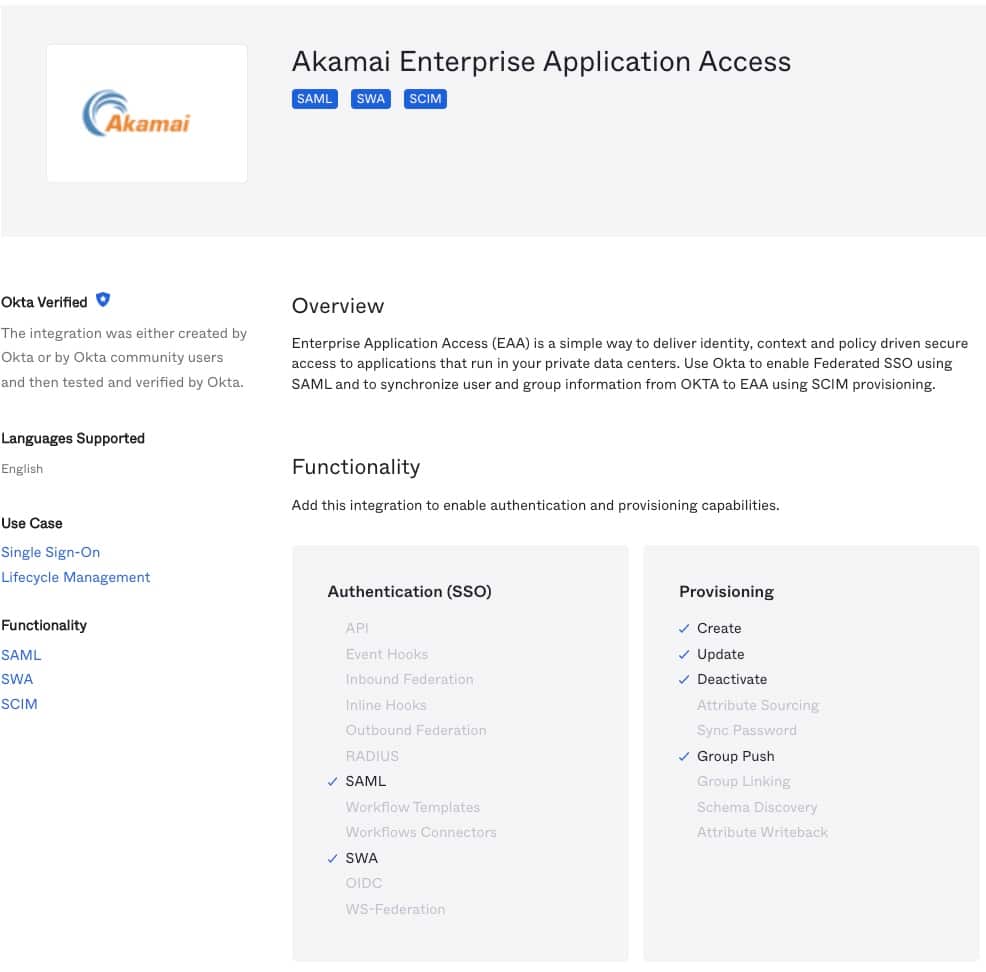Viewport: 986px width, 972px height.
Task: Select SCIM in the Functionality sidebar
Action: 19,704
